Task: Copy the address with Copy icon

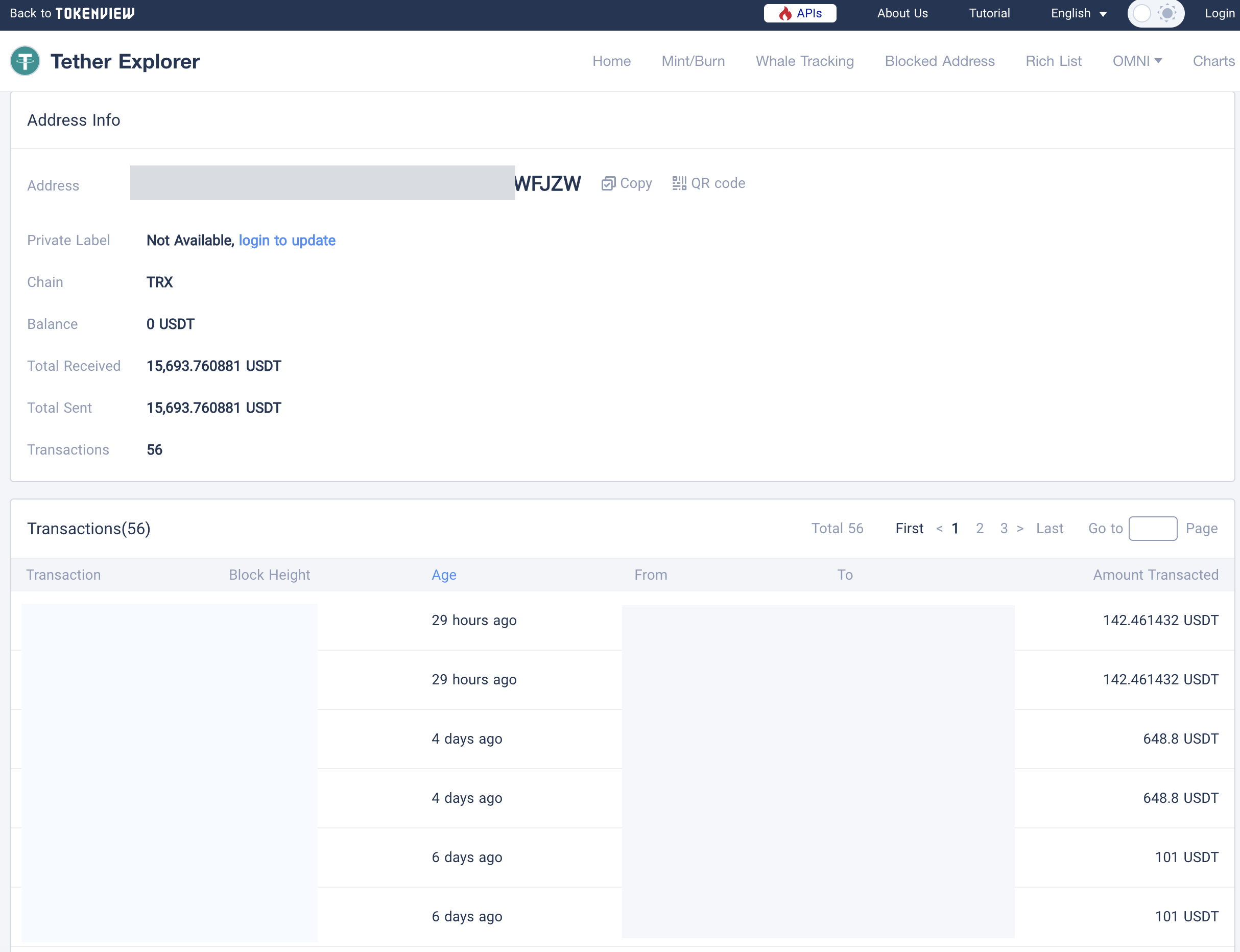Action: tap(626, 183)
